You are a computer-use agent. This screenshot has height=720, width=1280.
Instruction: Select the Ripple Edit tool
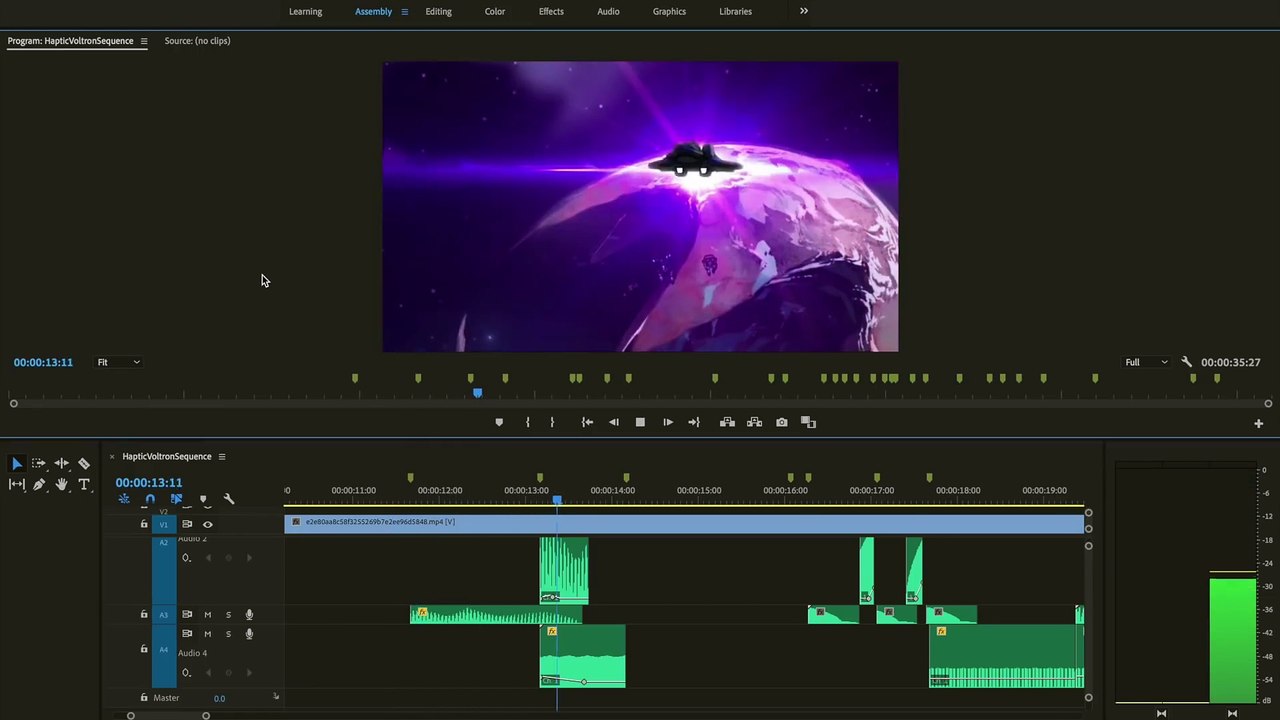coord(61,464)
